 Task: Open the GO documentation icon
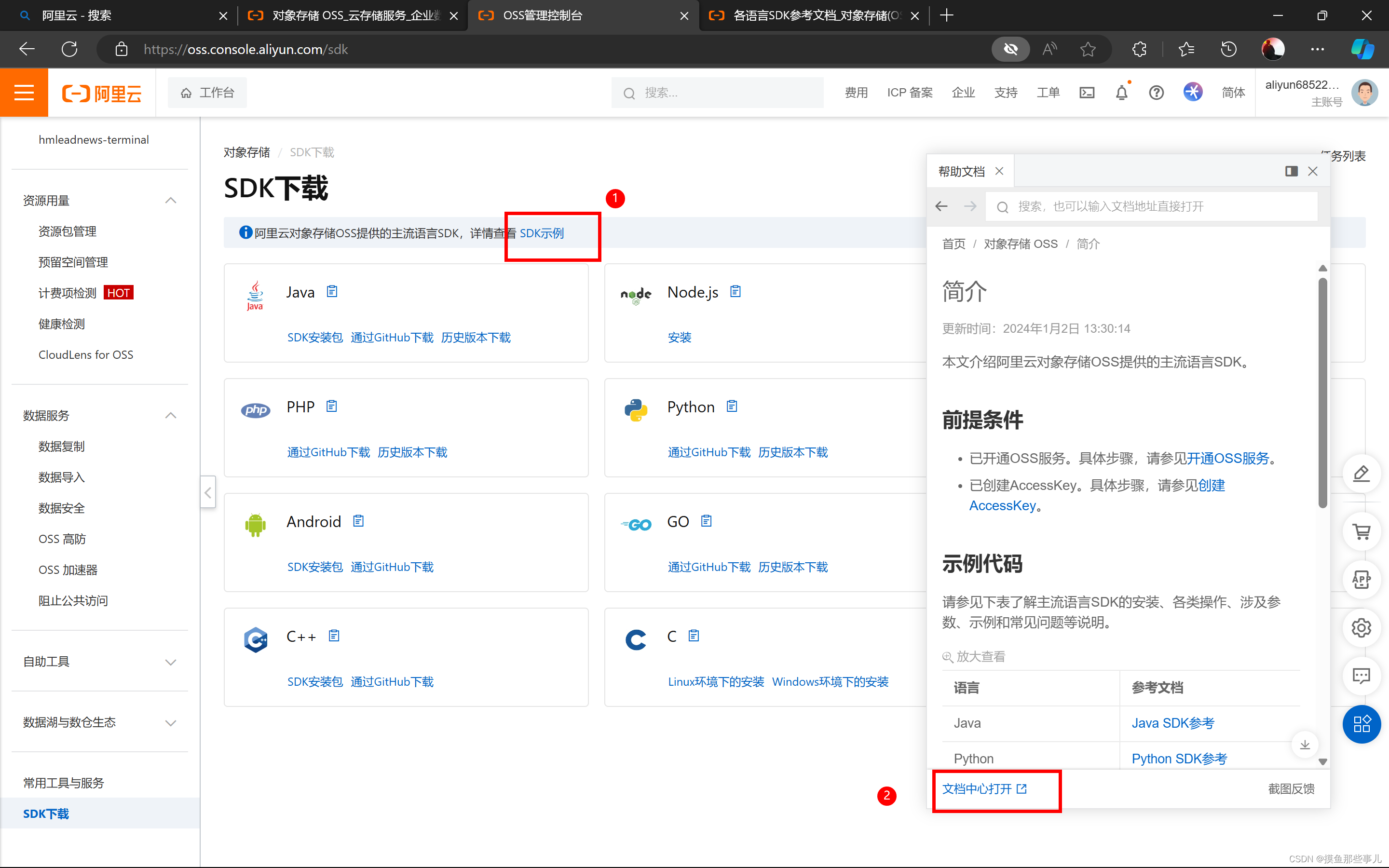(x=706, y=521)
